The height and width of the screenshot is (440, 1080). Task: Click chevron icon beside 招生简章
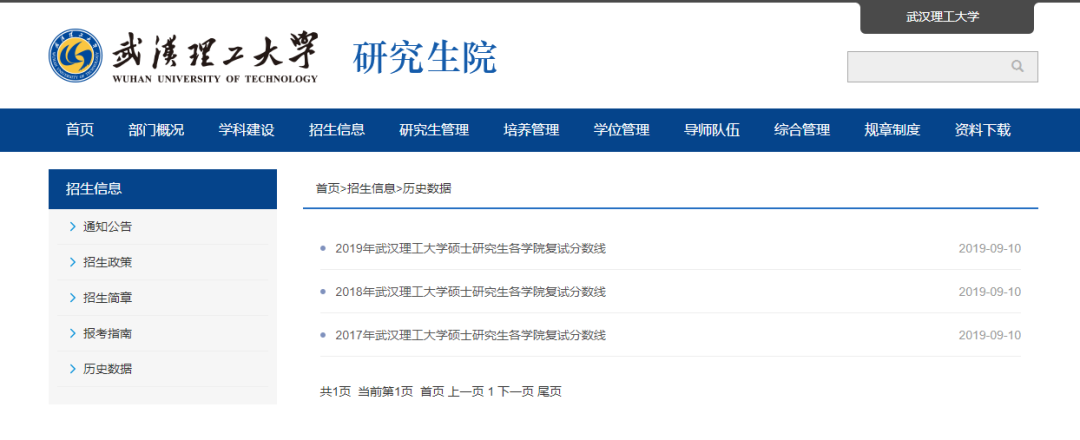[73, 298]
